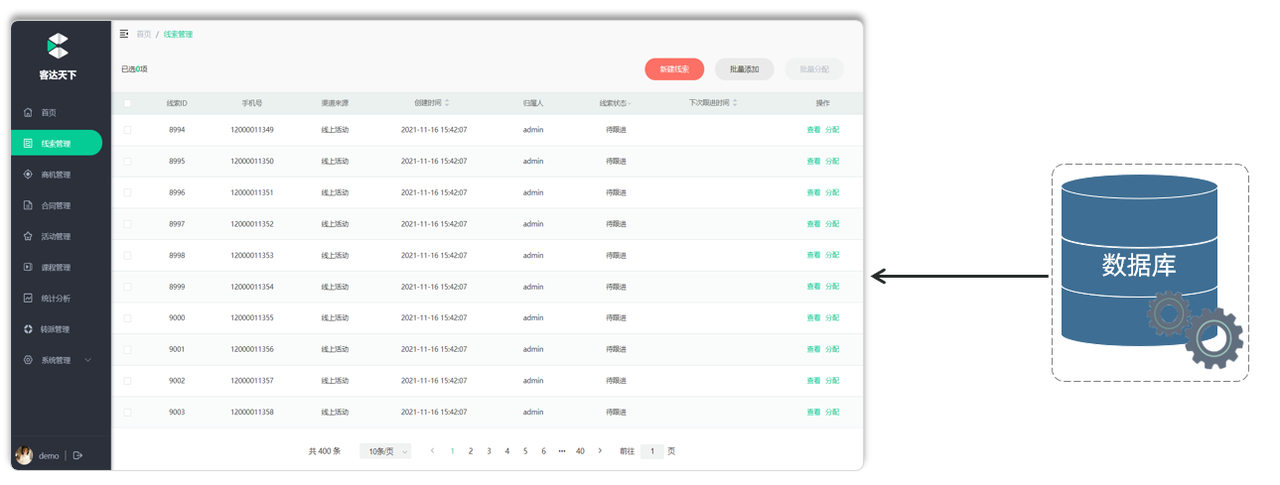Screen dimensions: 1280x485
Task: Click the 统计分析 chart icon
Action: coord(28,298)
